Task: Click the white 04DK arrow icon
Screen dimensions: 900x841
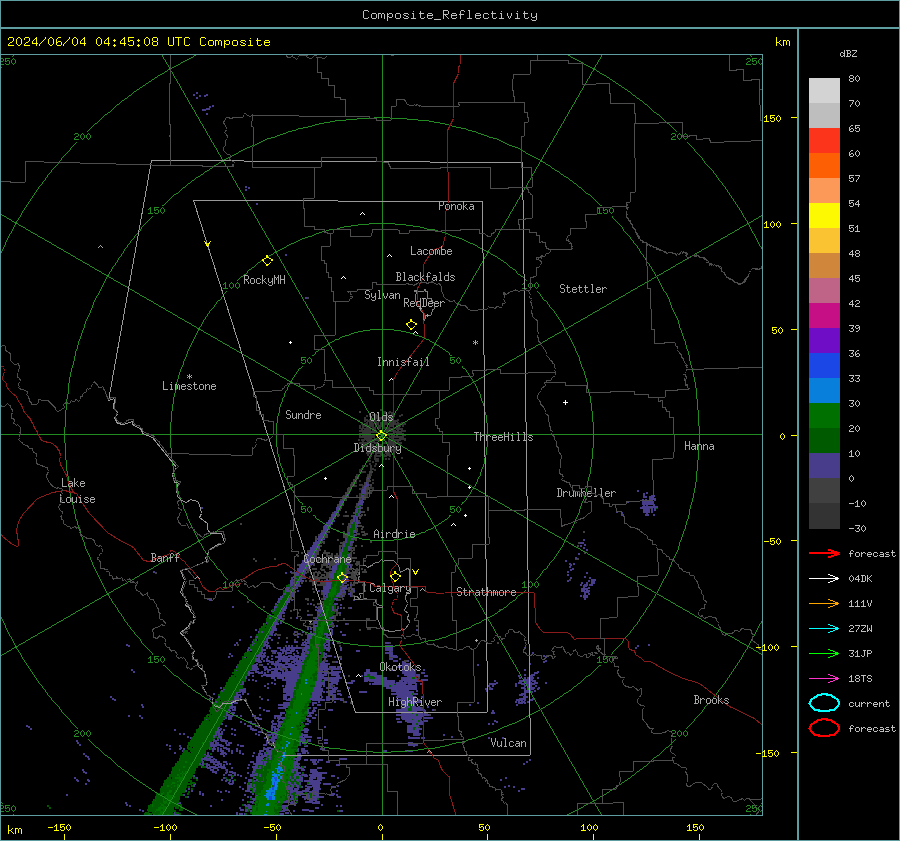Action: tap(824, 579)
